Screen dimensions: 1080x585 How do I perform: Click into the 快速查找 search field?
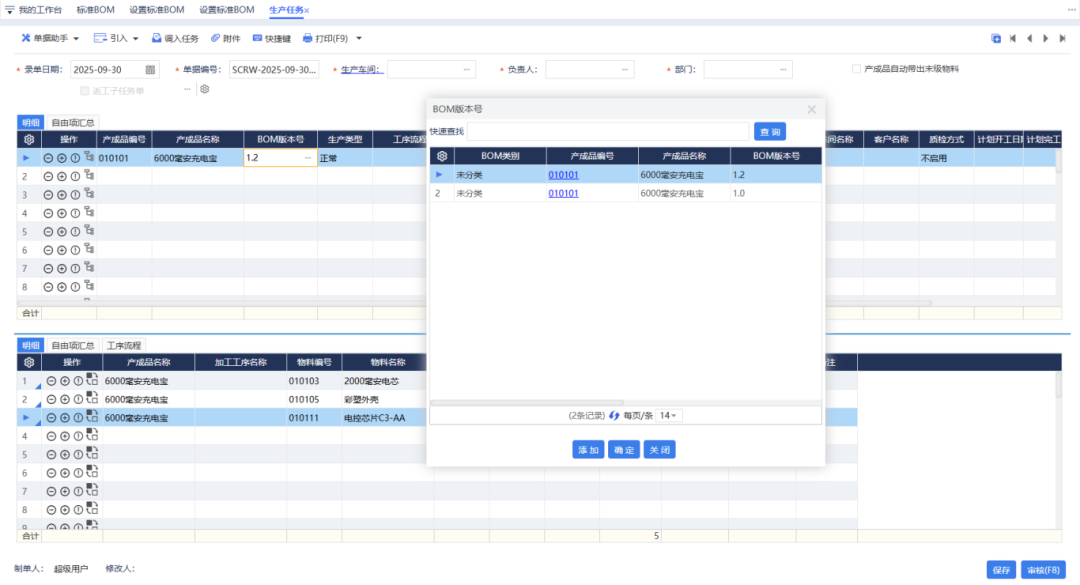pos(608,132)
